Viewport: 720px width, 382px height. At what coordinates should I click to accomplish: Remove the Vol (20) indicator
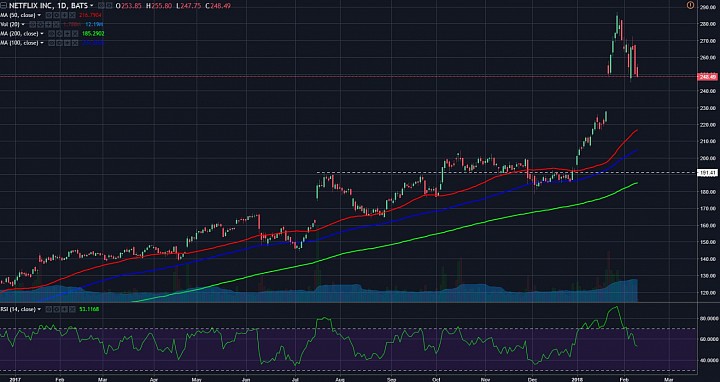tap(56, 24)
